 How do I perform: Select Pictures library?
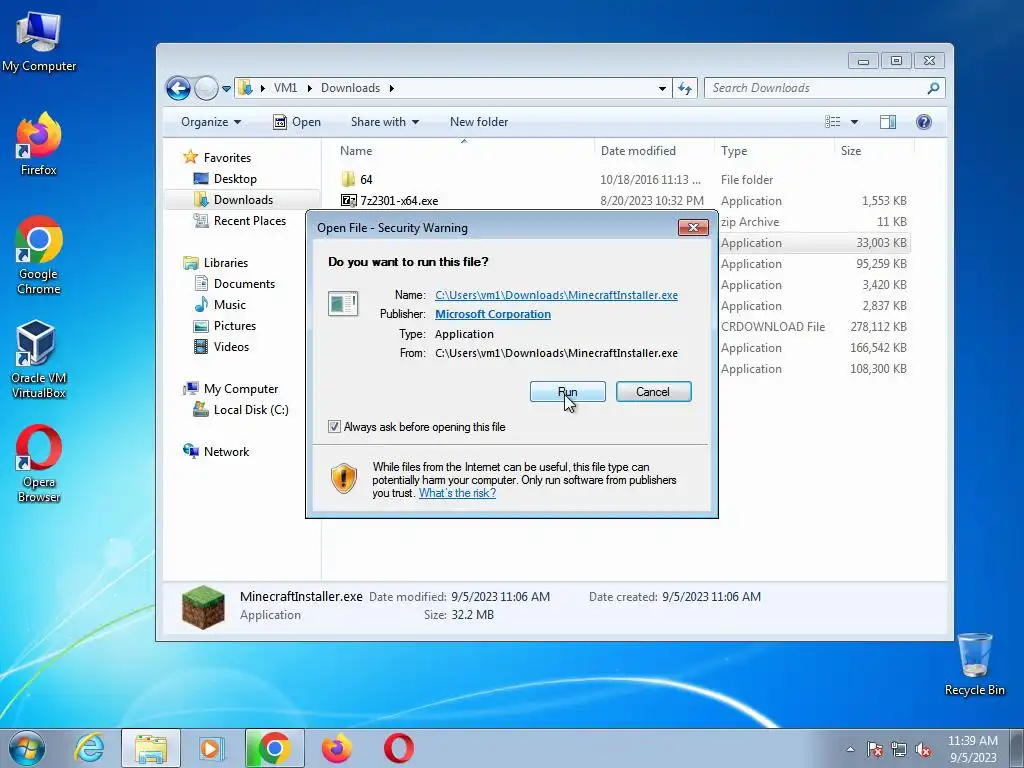[x=225, y=325]
